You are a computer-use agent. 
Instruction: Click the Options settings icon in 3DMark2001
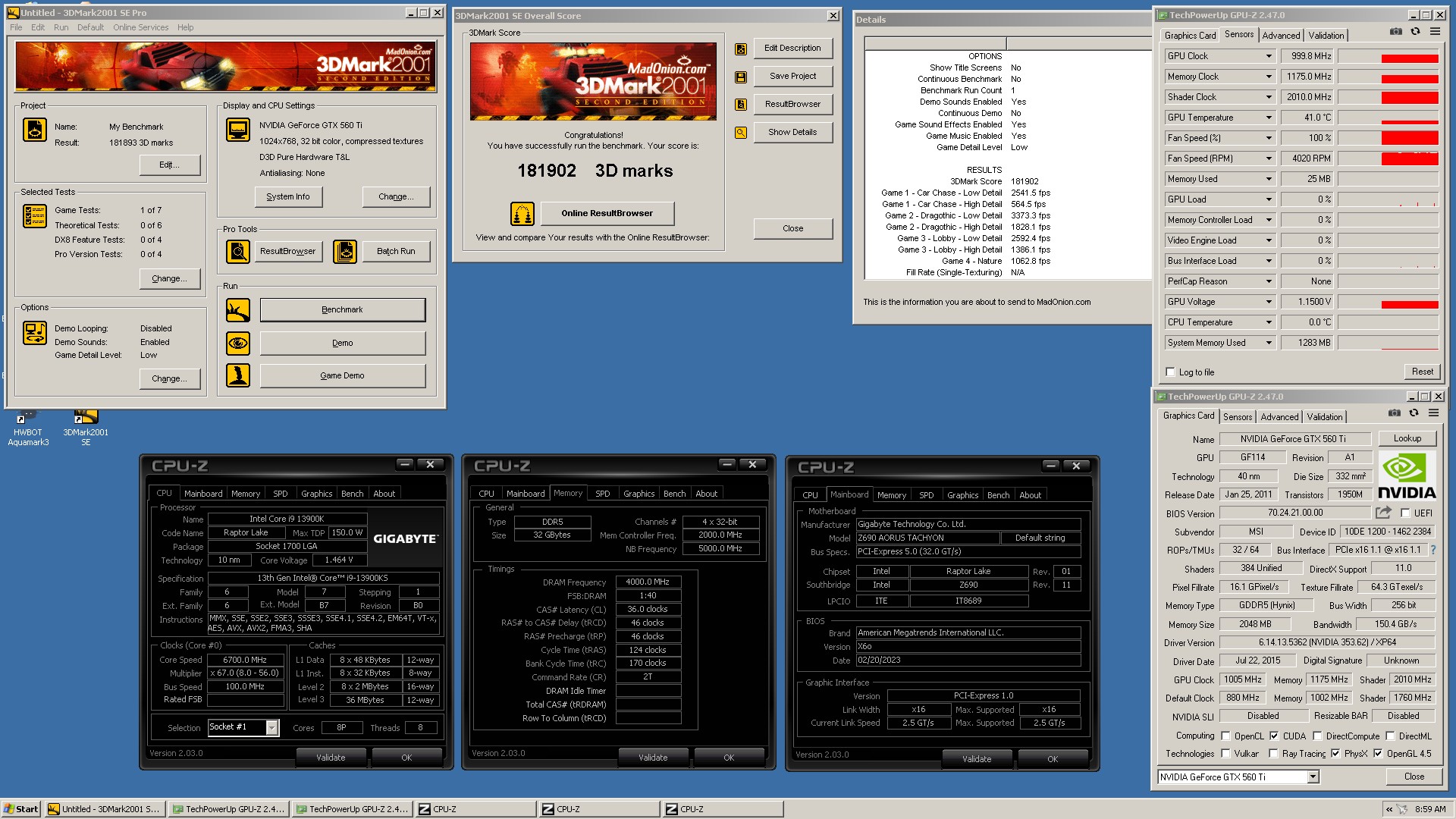click(35, 333)
